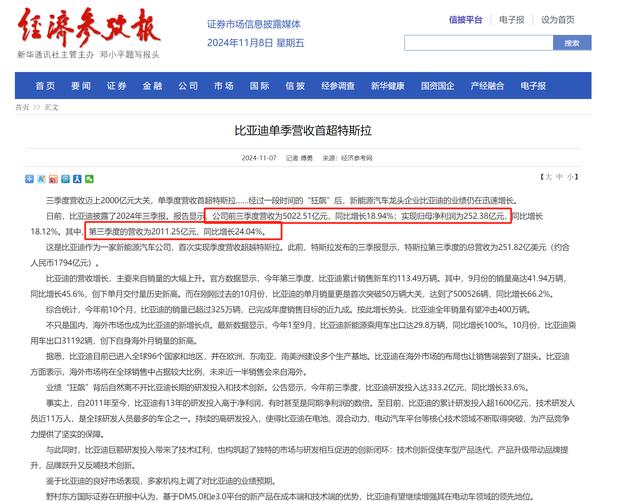
Task: Open the 新华健康 section
Action: 388,86
